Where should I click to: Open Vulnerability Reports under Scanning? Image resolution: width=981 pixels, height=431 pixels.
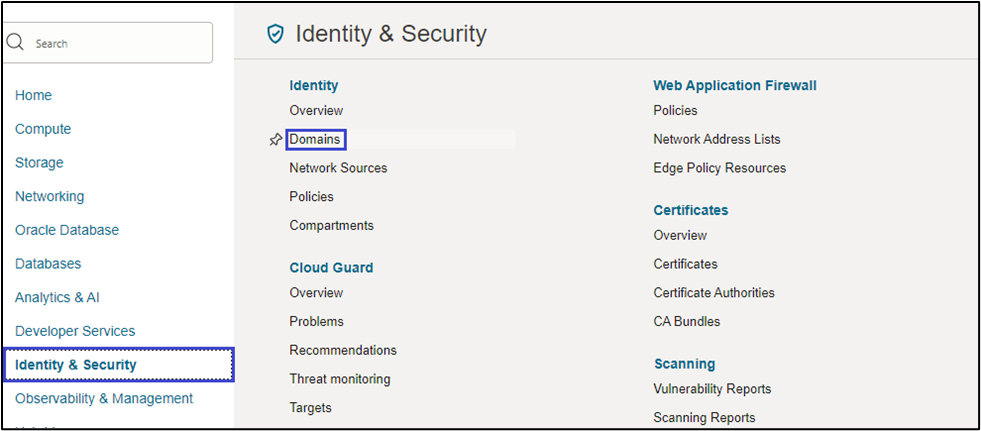pos(712,389)
